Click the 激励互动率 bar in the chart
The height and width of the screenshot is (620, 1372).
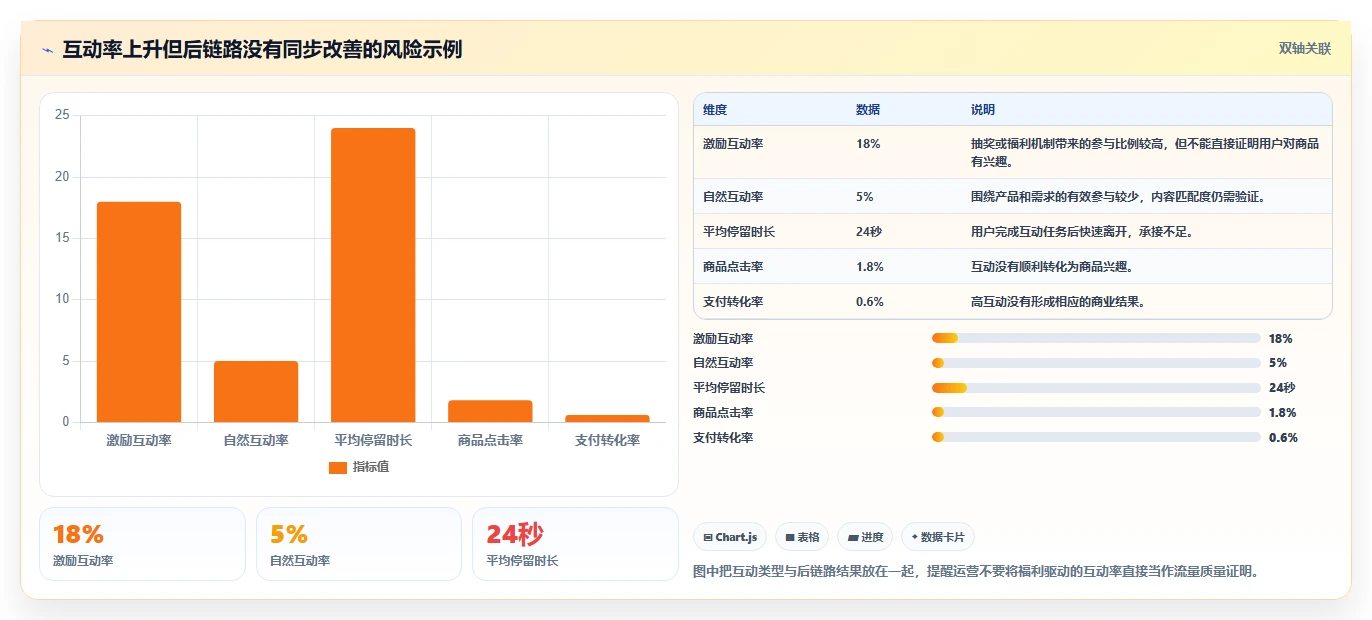click(139, 312)
